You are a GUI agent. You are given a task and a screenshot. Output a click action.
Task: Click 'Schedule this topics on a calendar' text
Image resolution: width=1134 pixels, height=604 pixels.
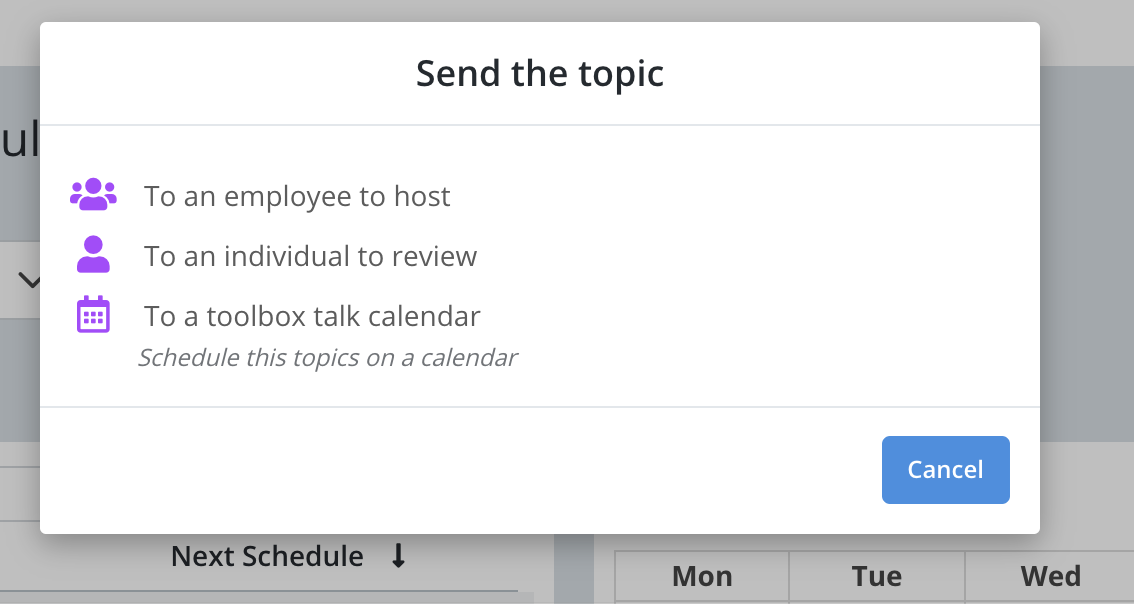click(328, 357)
